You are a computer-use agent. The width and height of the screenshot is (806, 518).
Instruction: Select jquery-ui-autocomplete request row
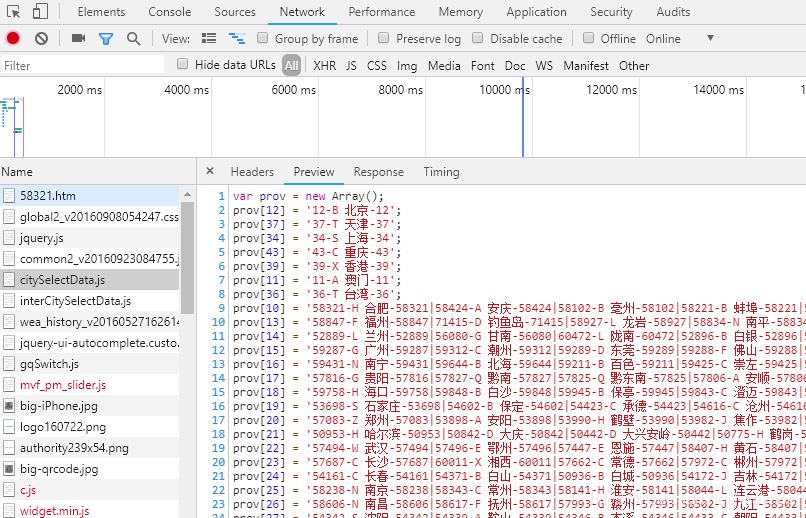(x=90, y=343)
